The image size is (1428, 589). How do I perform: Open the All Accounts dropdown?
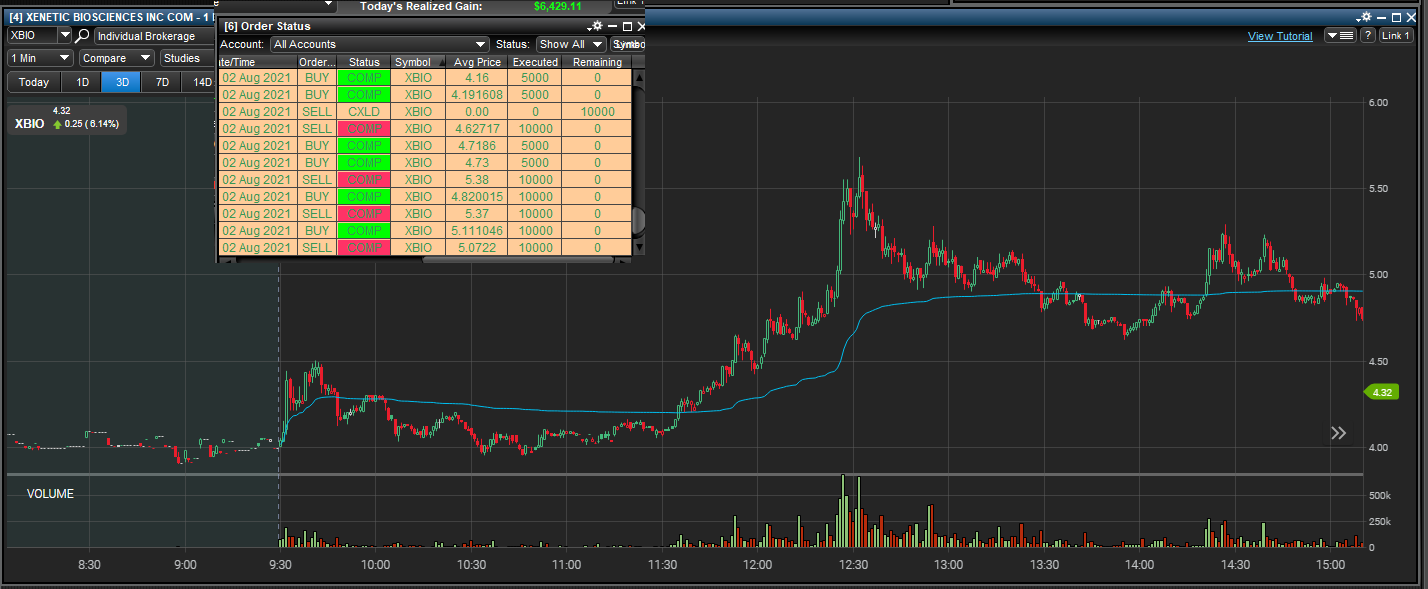point(379,44)
